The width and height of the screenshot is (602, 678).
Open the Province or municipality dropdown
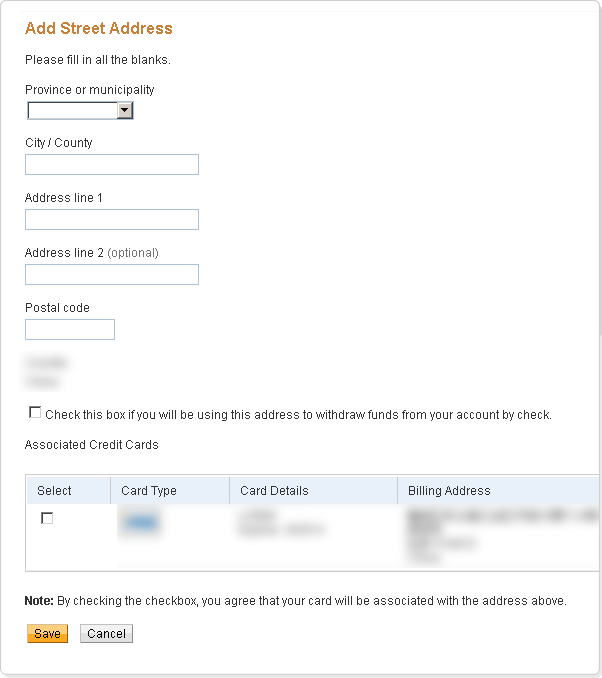(x=80, y=111)
